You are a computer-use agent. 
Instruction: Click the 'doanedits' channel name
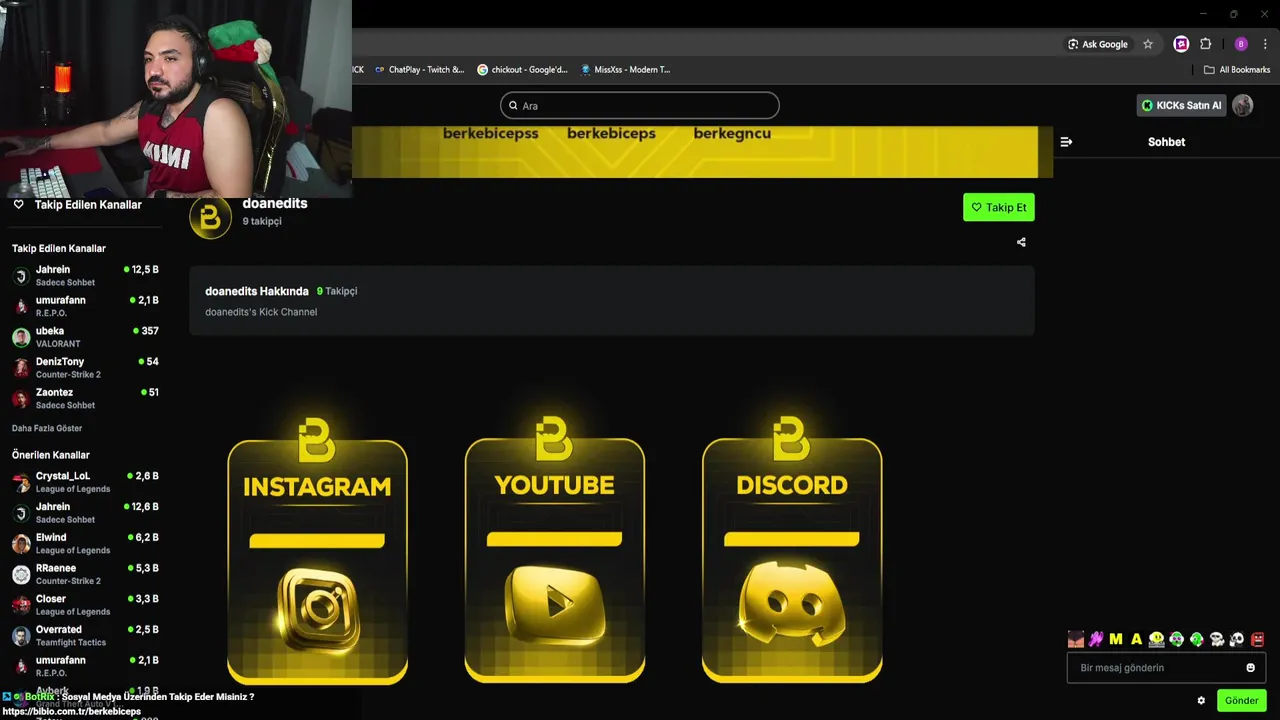pos(275,203)
